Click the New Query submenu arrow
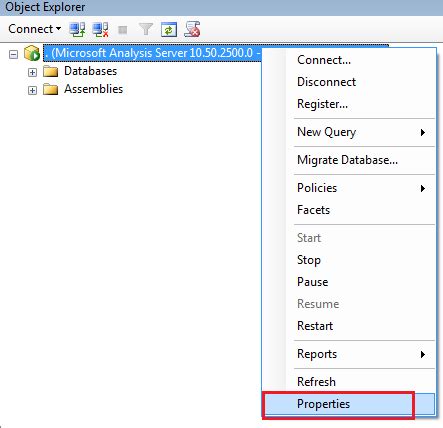Image resolution: width=443 pixels, height=428 pixels. pos(423,133)
